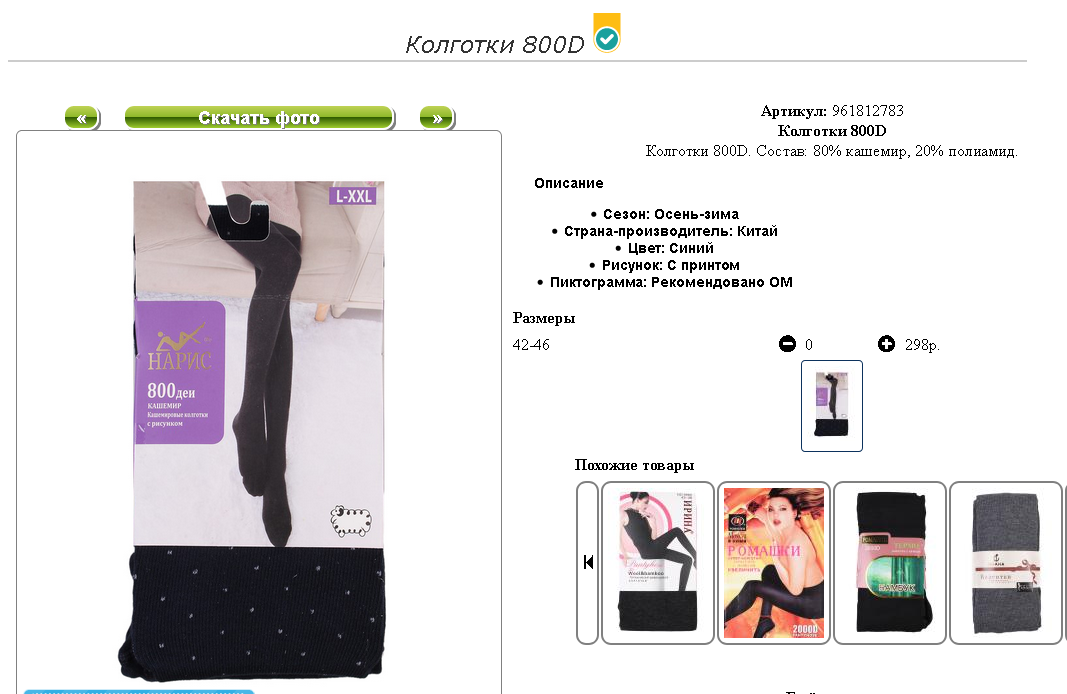The width and height of the screenshot is (1067, 694).
Task: Open the similar product with УИНАЯ packaging
Action: pos(658,563)
